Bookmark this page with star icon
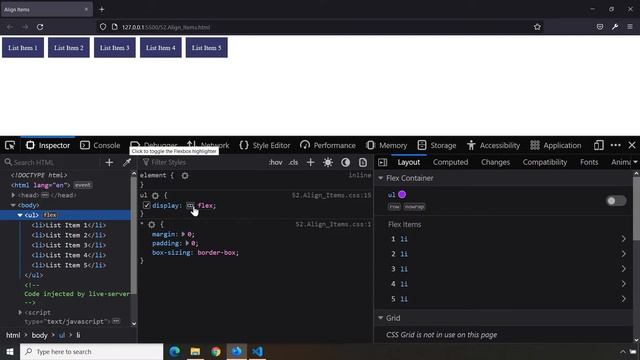The image size is (640, 360). coord(537,27)
